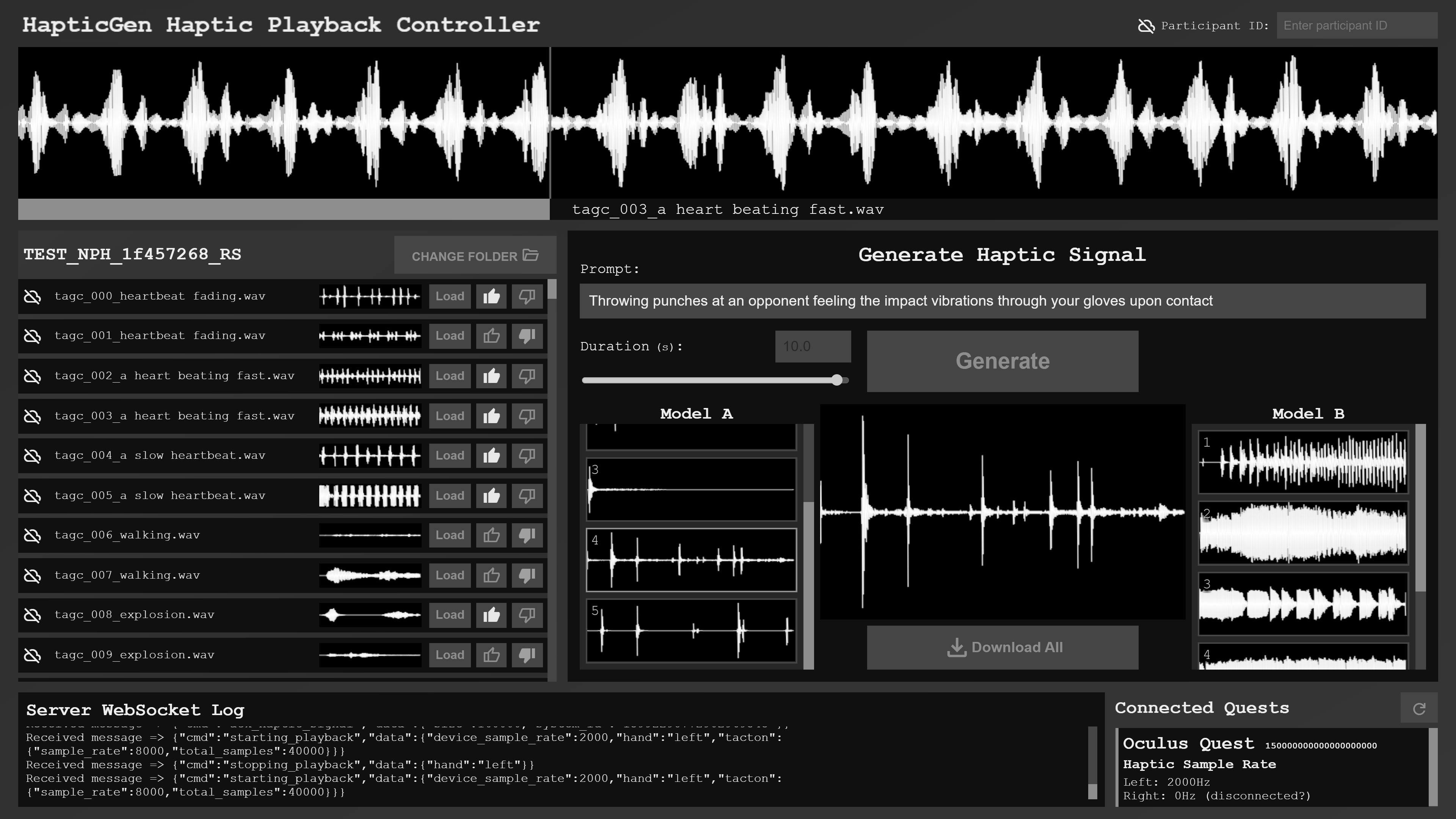Click the Participant ID input field
Screen dimensions: 1456x819
pos(1357,26)
